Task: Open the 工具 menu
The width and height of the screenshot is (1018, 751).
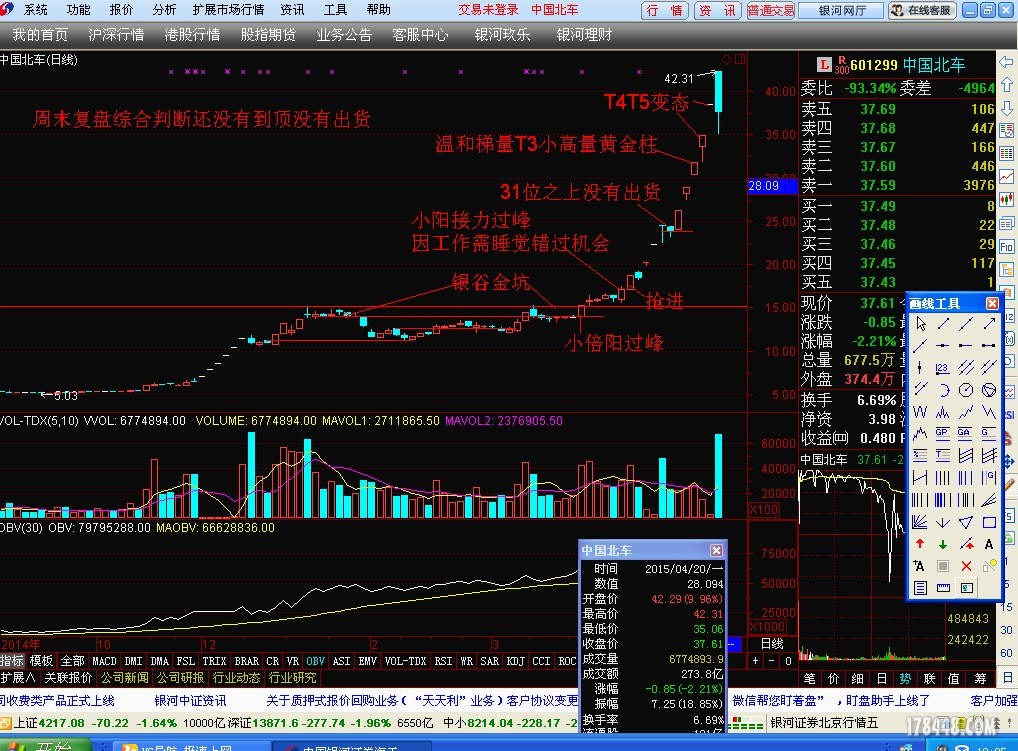Action: (336, 10)
